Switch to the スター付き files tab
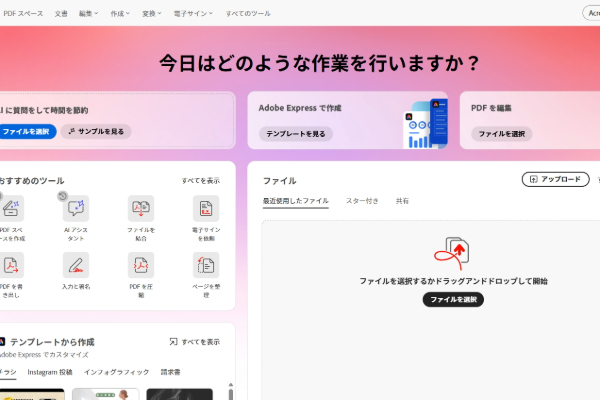The height and width of the screenshot is (400, 600). (362, 201)
